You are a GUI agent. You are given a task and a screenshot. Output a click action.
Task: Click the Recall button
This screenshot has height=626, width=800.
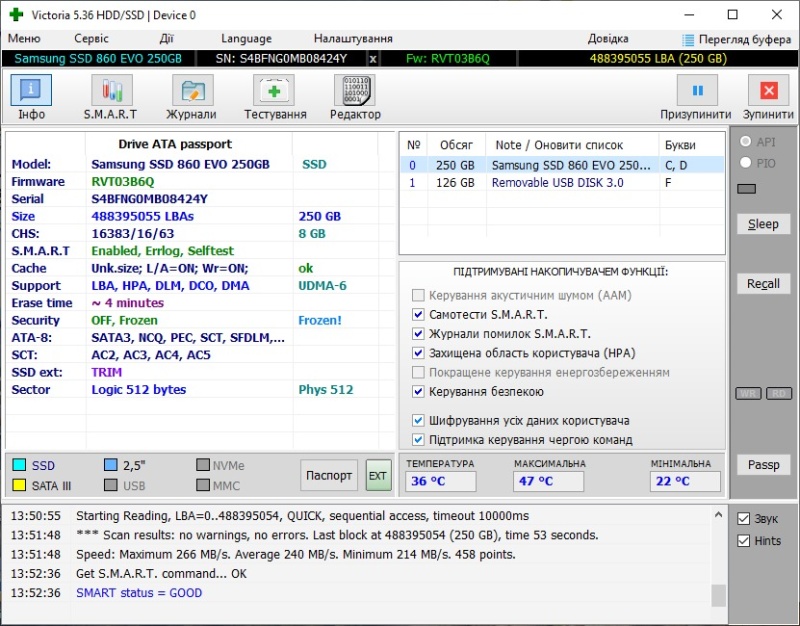pos(763,284)
